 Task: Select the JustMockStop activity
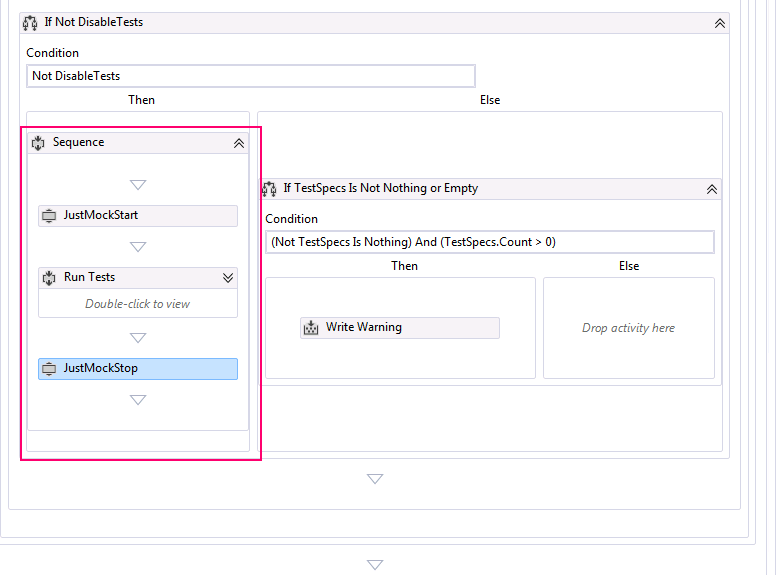[x=140, y=368]
